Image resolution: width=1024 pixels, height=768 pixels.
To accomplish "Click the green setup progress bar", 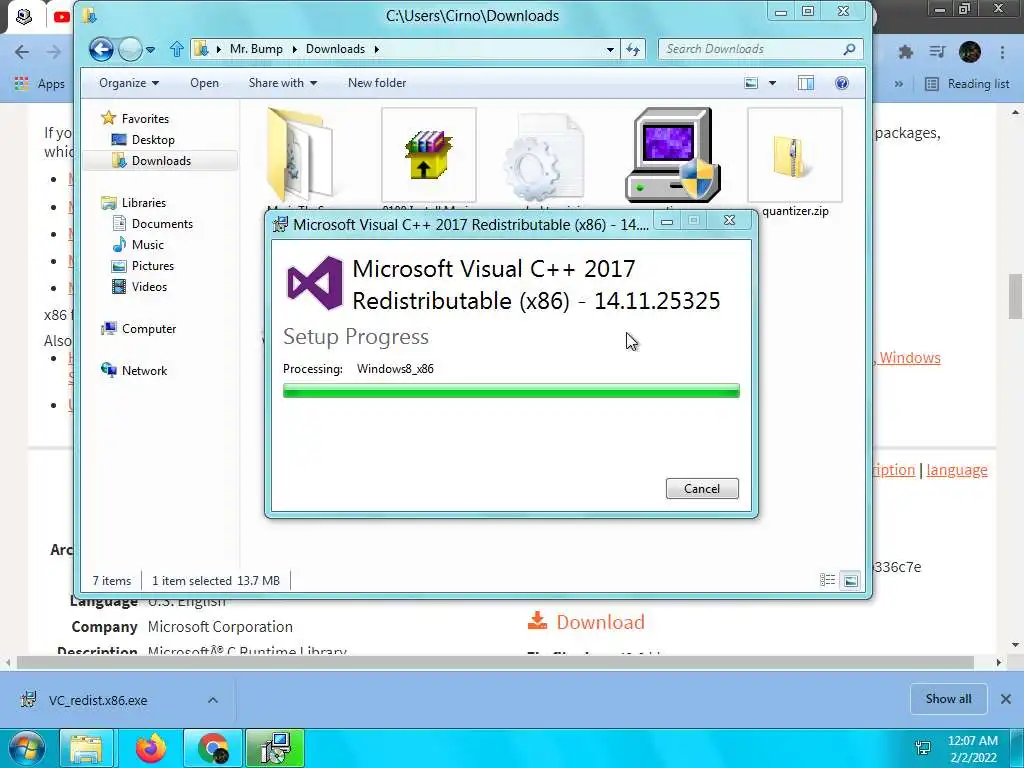I will pyautogui.click(x=511, y=391).
